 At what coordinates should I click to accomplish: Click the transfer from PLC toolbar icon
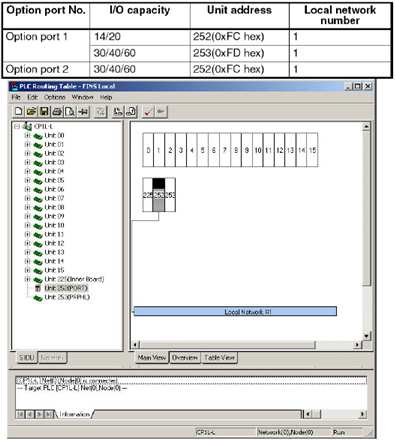[131, 111]
